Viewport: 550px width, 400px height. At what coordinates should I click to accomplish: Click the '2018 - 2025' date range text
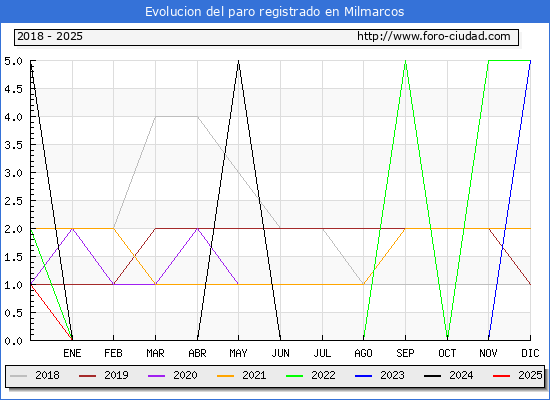[50, 36]
